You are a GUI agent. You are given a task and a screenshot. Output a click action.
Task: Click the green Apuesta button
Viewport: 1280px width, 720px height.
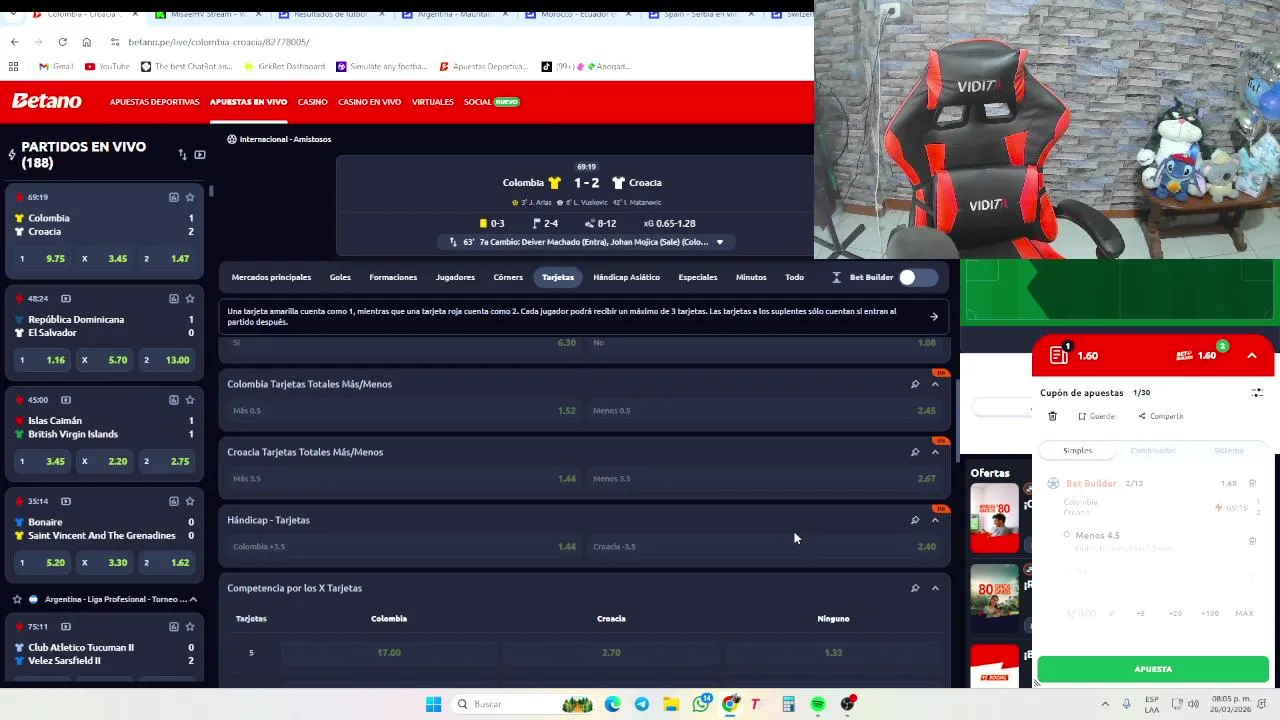pyautogui.click(x=1153, y=669)
